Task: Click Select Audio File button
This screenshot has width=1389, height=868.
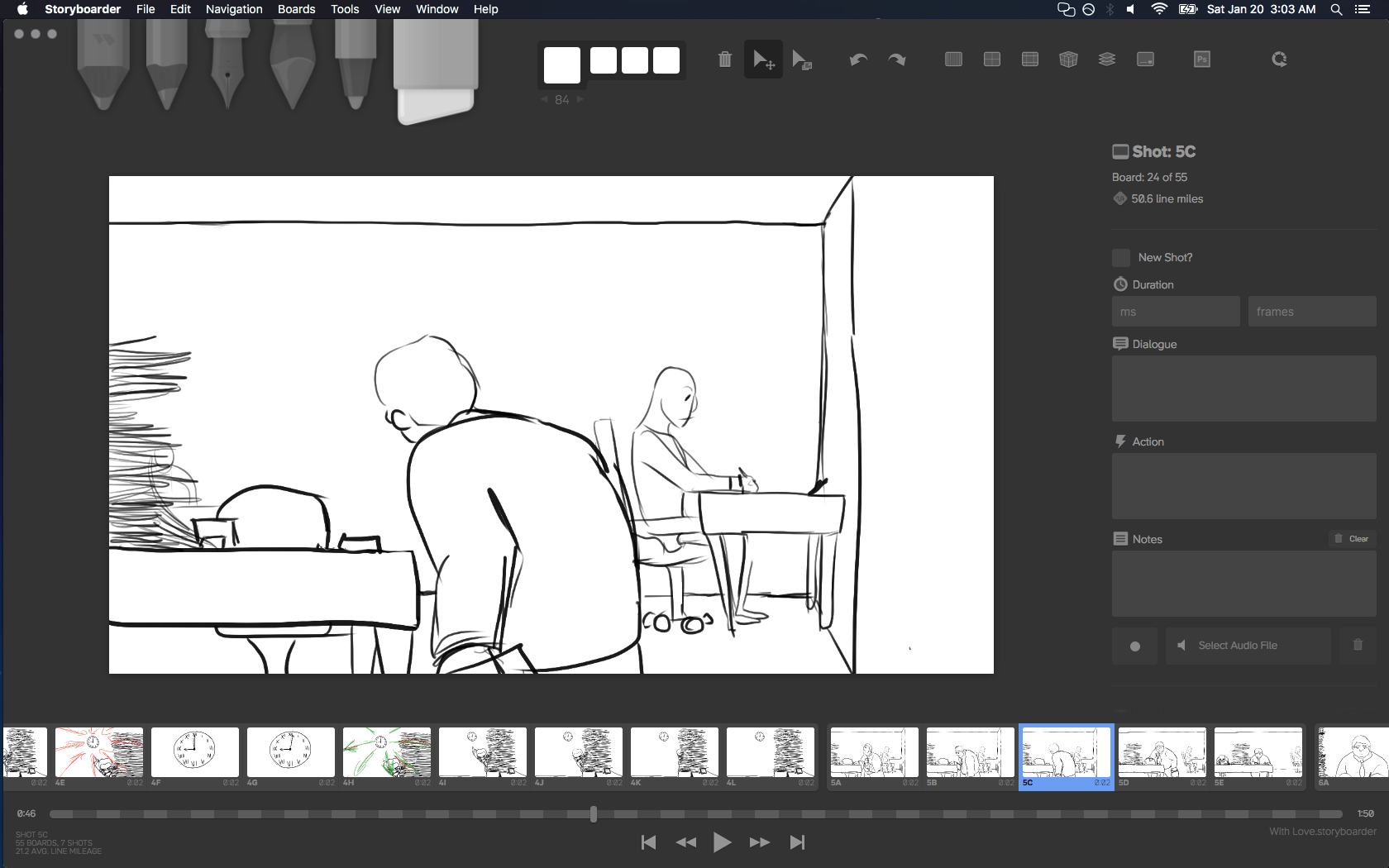Action: (x=1248, y=646)
